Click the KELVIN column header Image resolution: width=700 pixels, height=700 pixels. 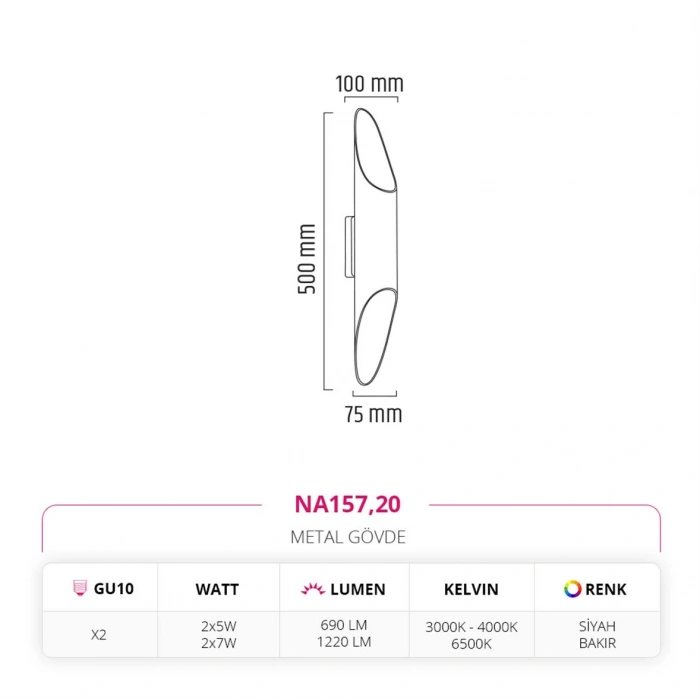click(x=470, y=589)
